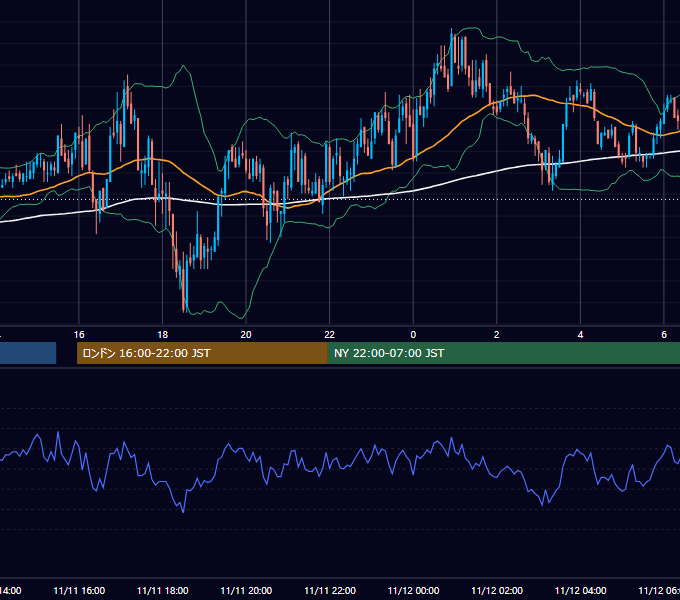
Task: Click hour label 4 on chart axis
Action: tap(580, 335)
